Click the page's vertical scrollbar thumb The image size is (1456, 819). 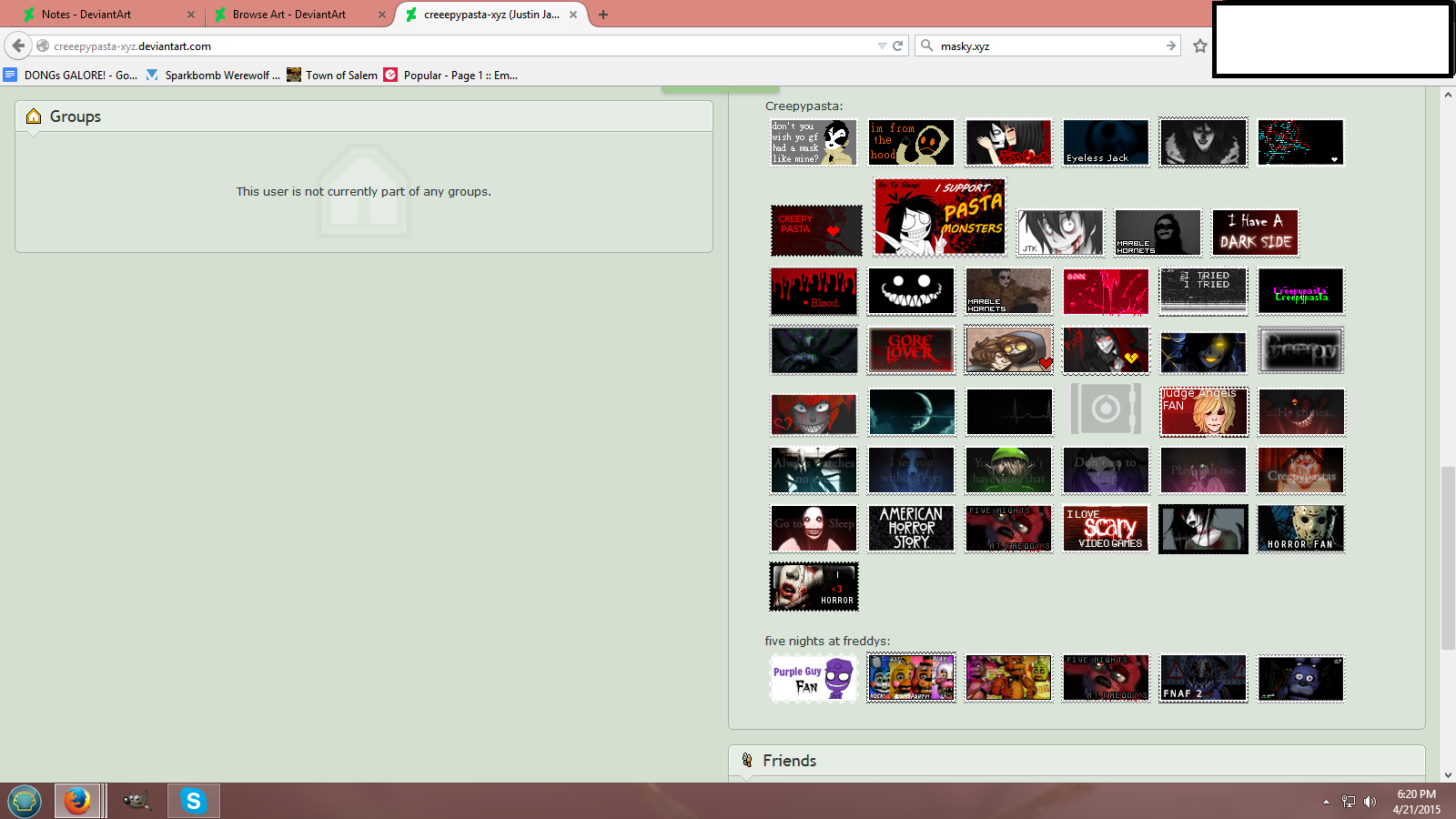(x=1447, y=557)
